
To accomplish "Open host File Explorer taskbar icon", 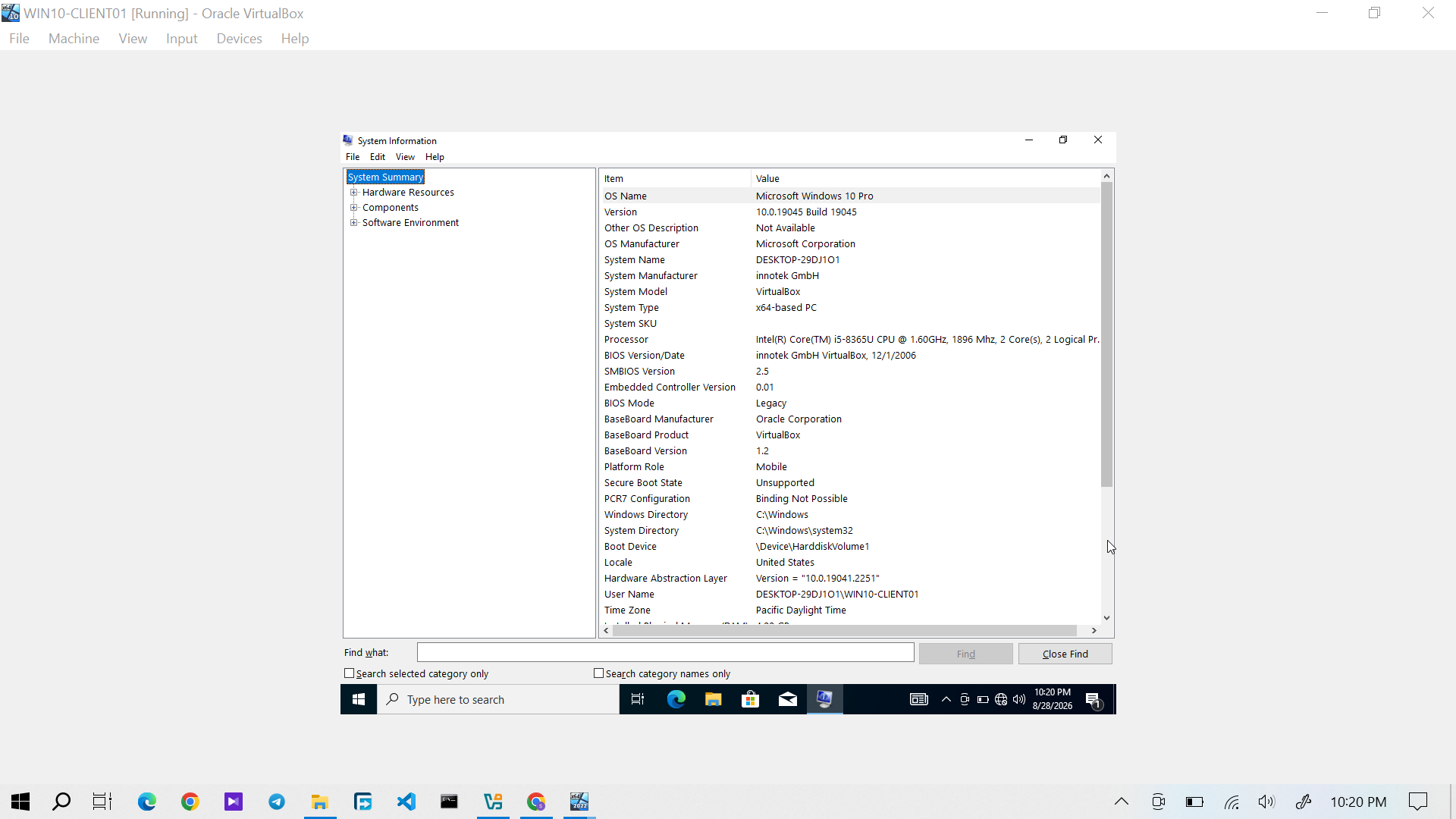I will [320, 802].
